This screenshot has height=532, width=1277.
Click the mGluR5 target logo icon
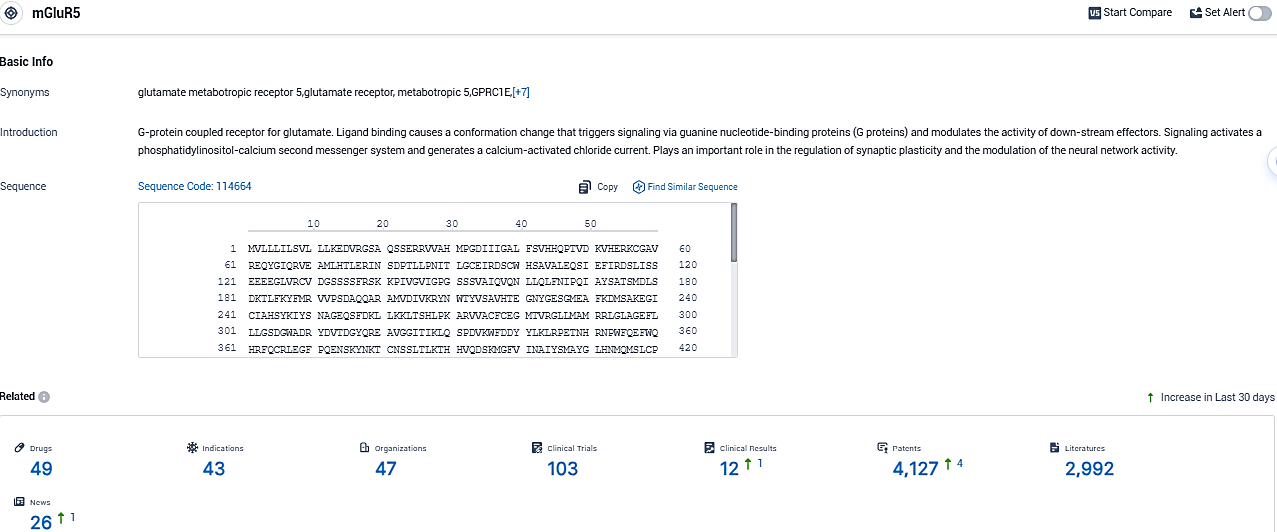click(x=10, y=13)
